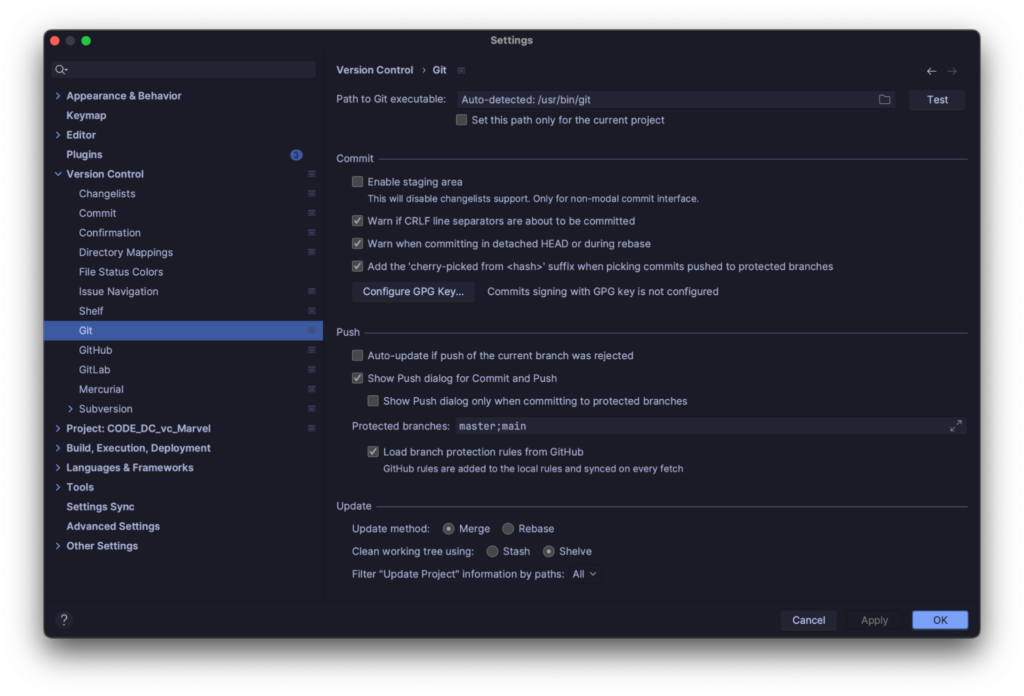Image resolution: width=1024 pixels, height=696 pixels.
Task: Click the Version Control breadcrumb
Action: click(375, 70)
